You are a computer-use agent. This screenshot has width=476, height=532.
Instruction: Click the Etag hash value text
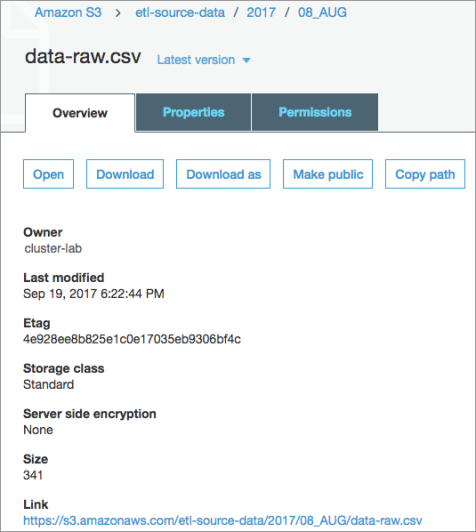[132, 339]
